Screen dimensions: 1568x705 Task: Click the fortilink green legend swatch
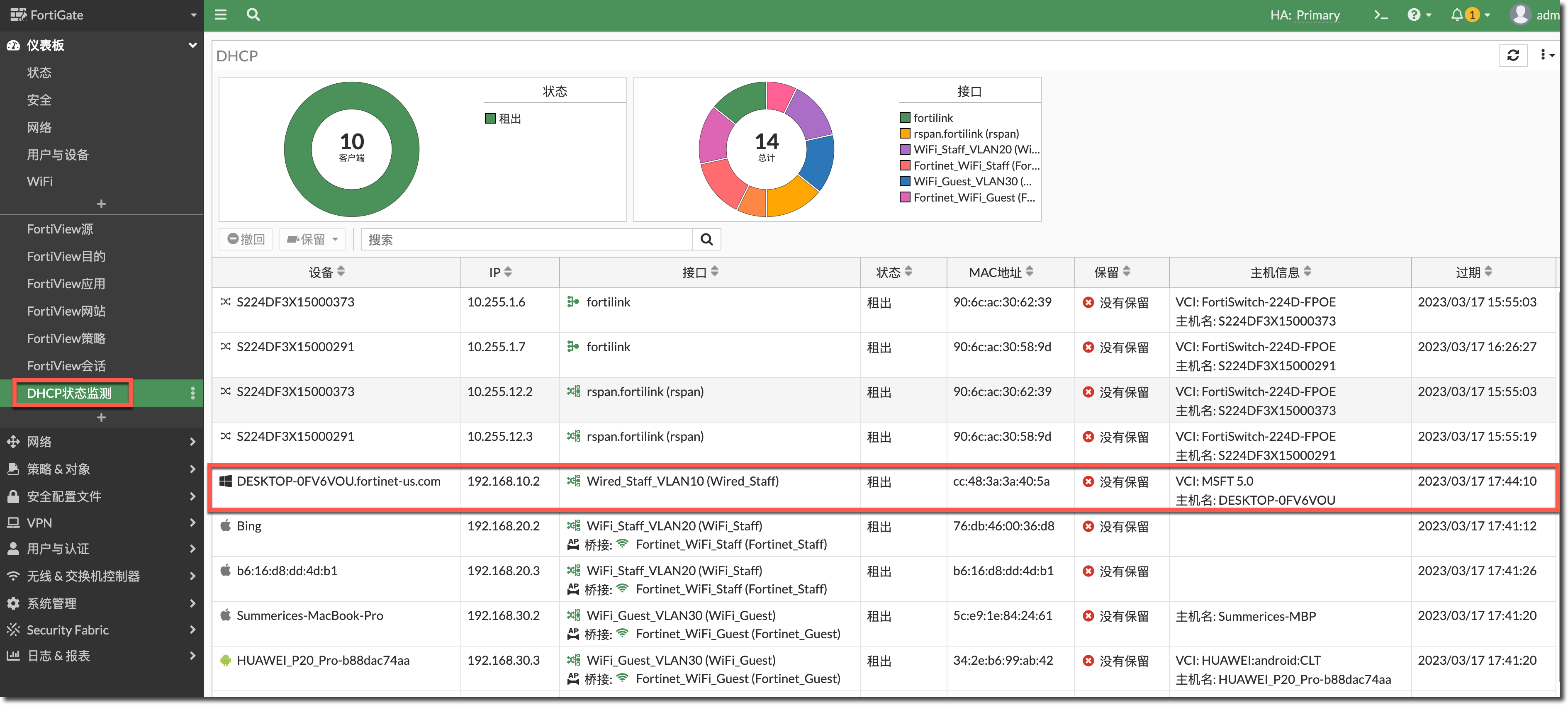(x=905, y=117)
